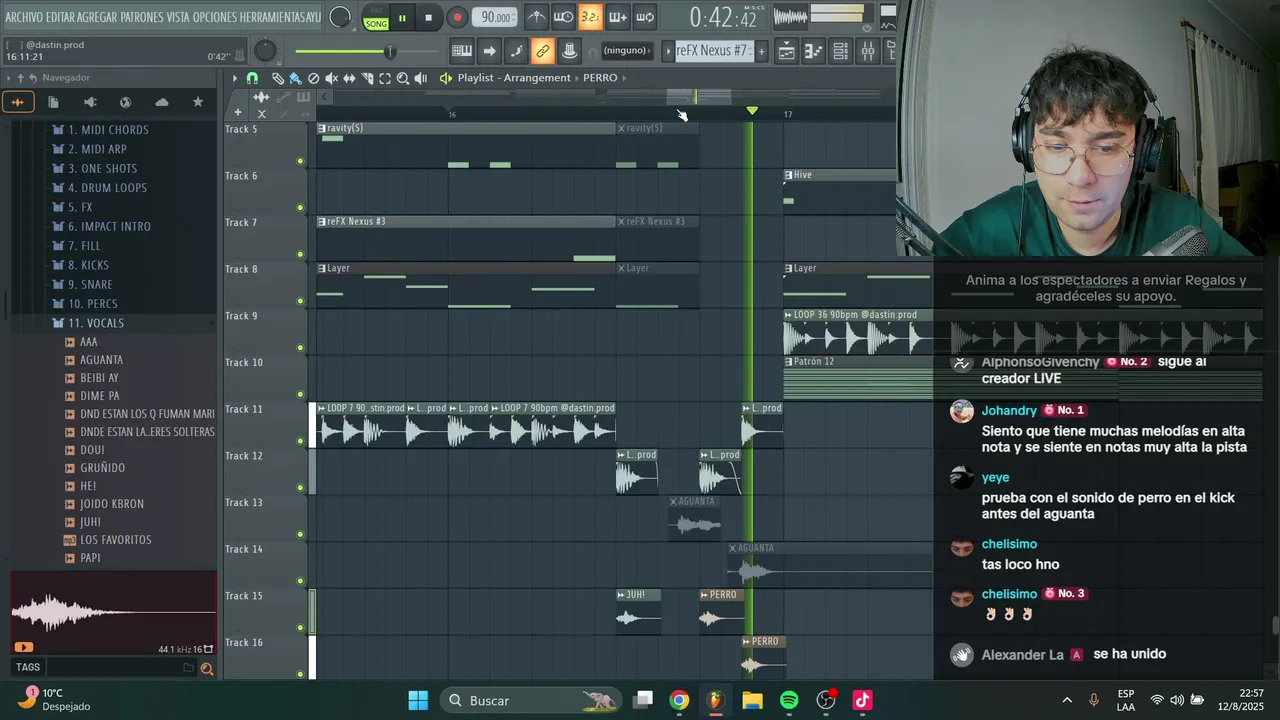Mute Track 11 using its green LED

300,441
